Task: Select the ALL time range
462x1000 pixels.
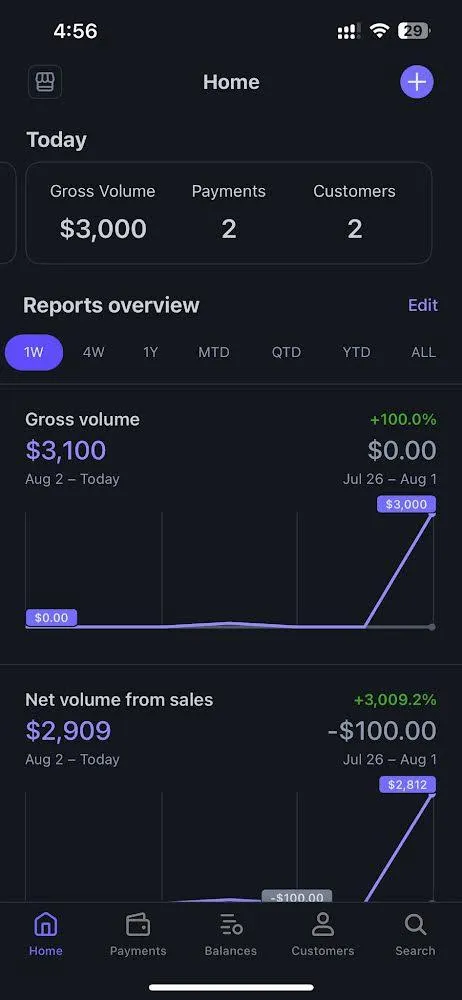Action: 424,352
